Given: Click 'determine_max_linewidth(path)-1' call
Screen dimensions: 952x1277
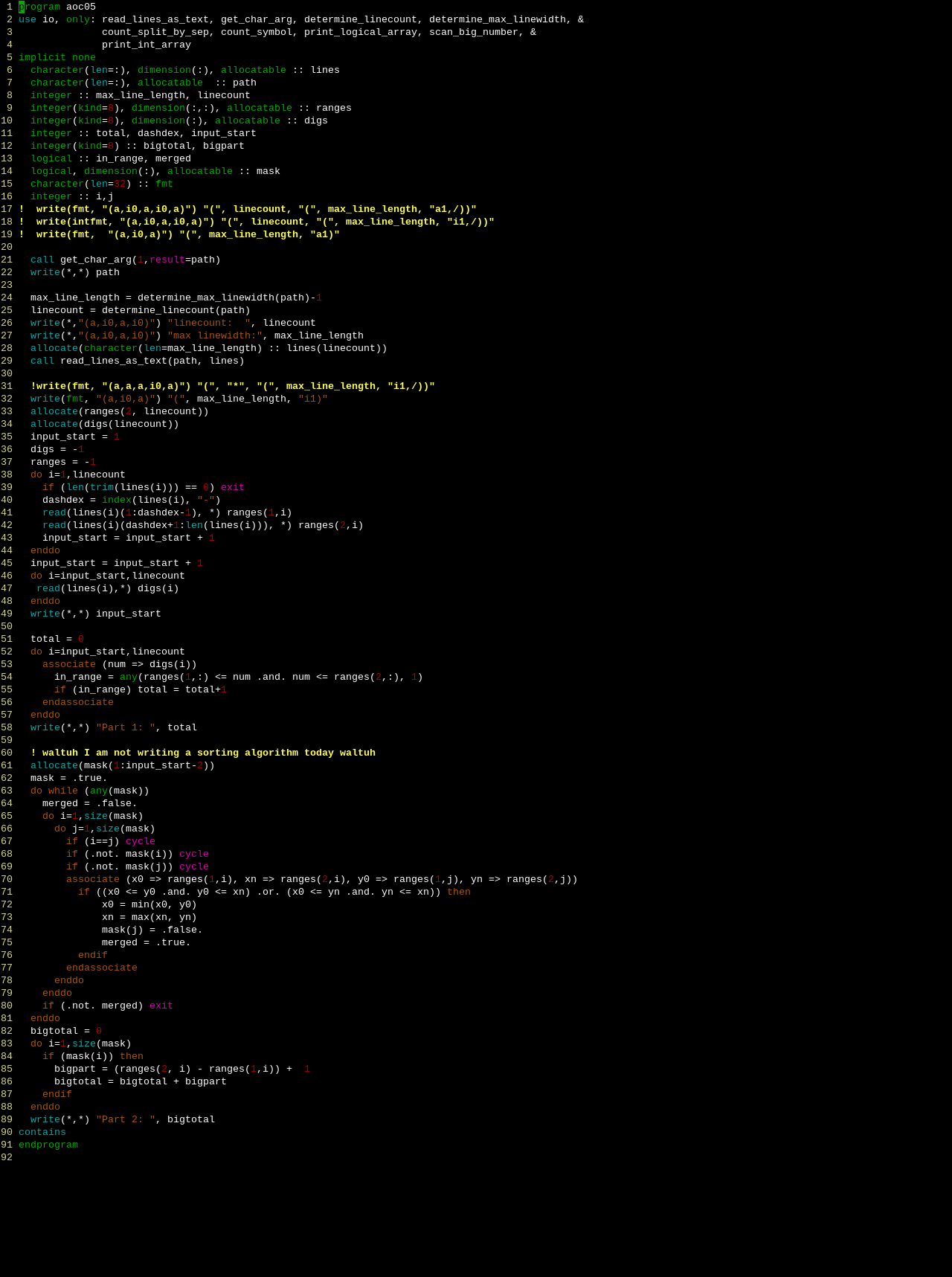Looking at the screenshot, I should (x=230, y=297).
